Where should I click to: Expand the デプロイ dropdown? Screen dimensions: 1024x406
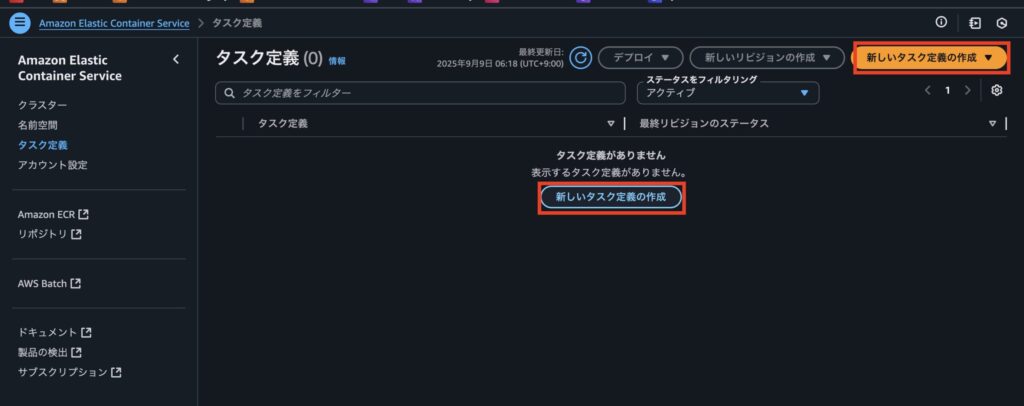click(641, 57)
